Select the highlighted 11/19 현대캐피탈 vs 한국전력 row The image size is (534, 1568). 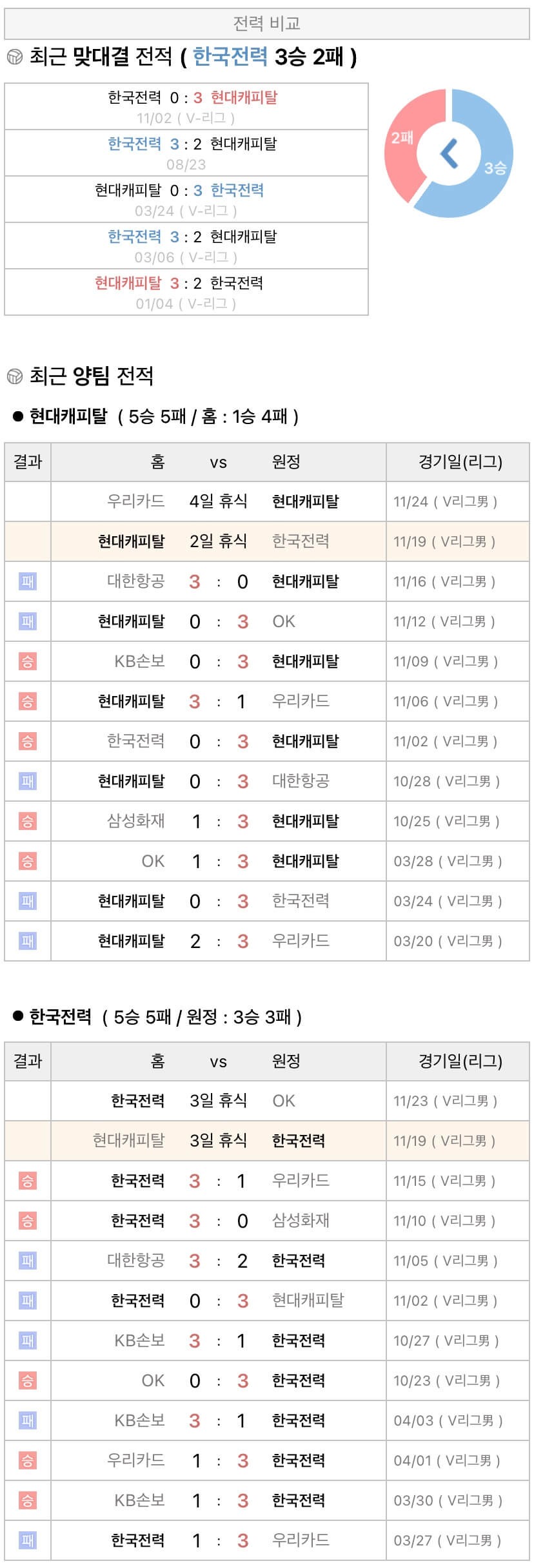[267, 541]
